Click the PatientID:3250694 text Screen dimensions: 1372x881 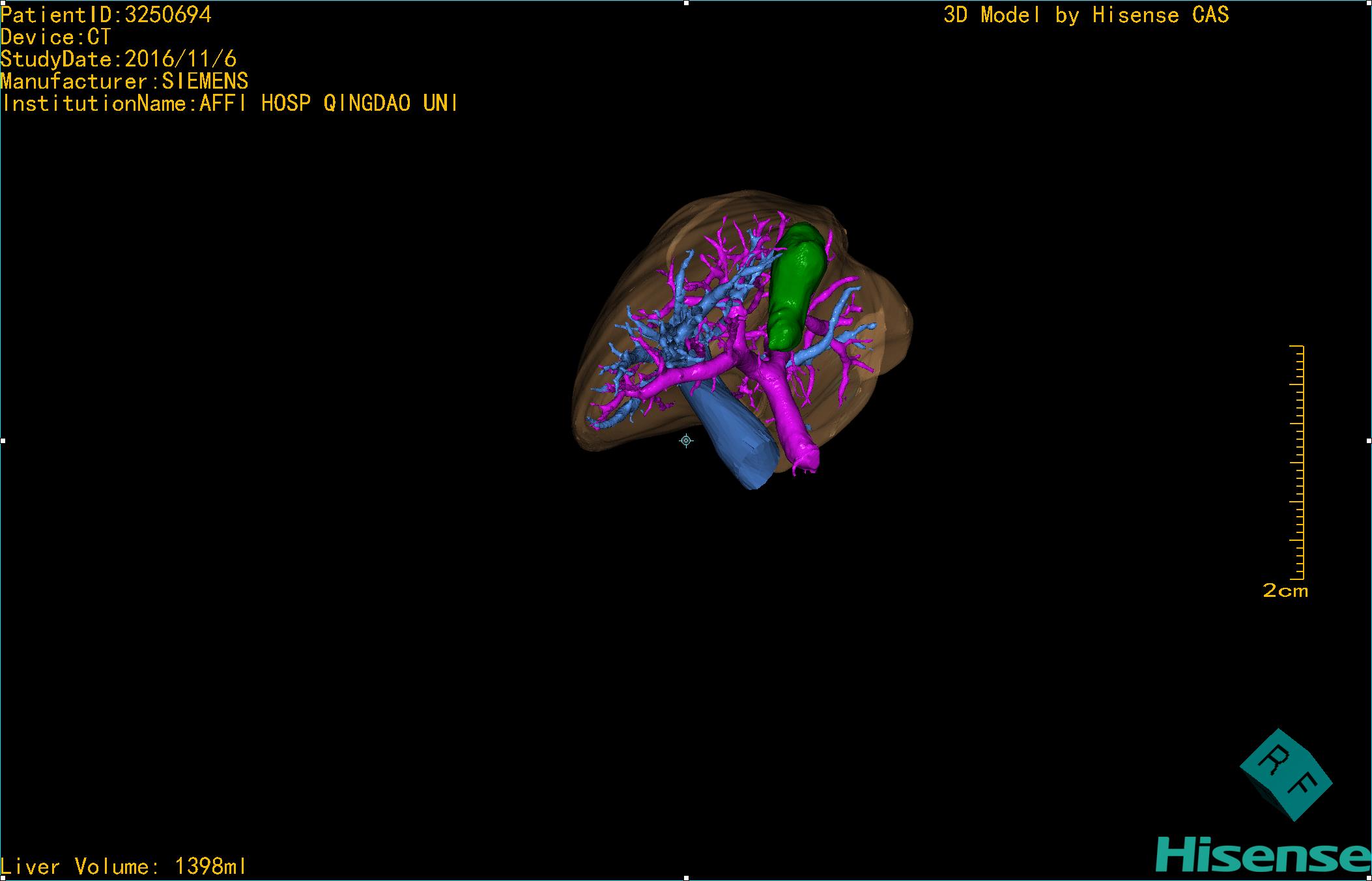[x=106, y=14]
